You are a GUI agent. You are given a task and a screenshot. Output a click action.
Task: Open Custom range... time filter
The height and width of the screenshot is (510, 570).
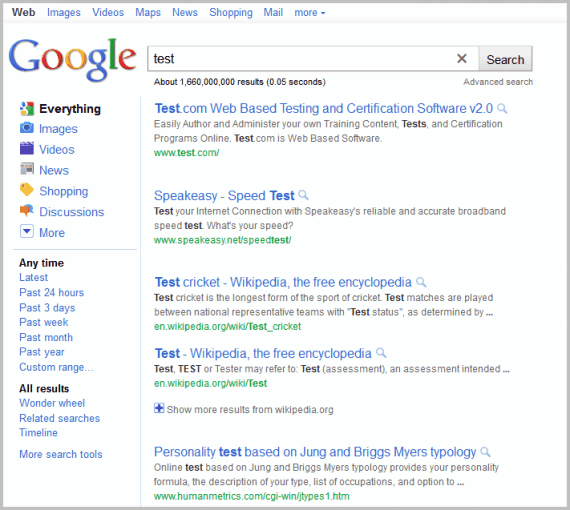pos(56,367)
